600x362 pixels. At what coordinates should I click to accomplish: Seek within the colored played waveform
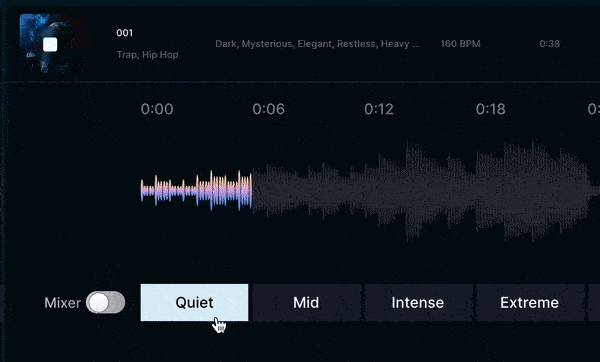tap(196, 190)
